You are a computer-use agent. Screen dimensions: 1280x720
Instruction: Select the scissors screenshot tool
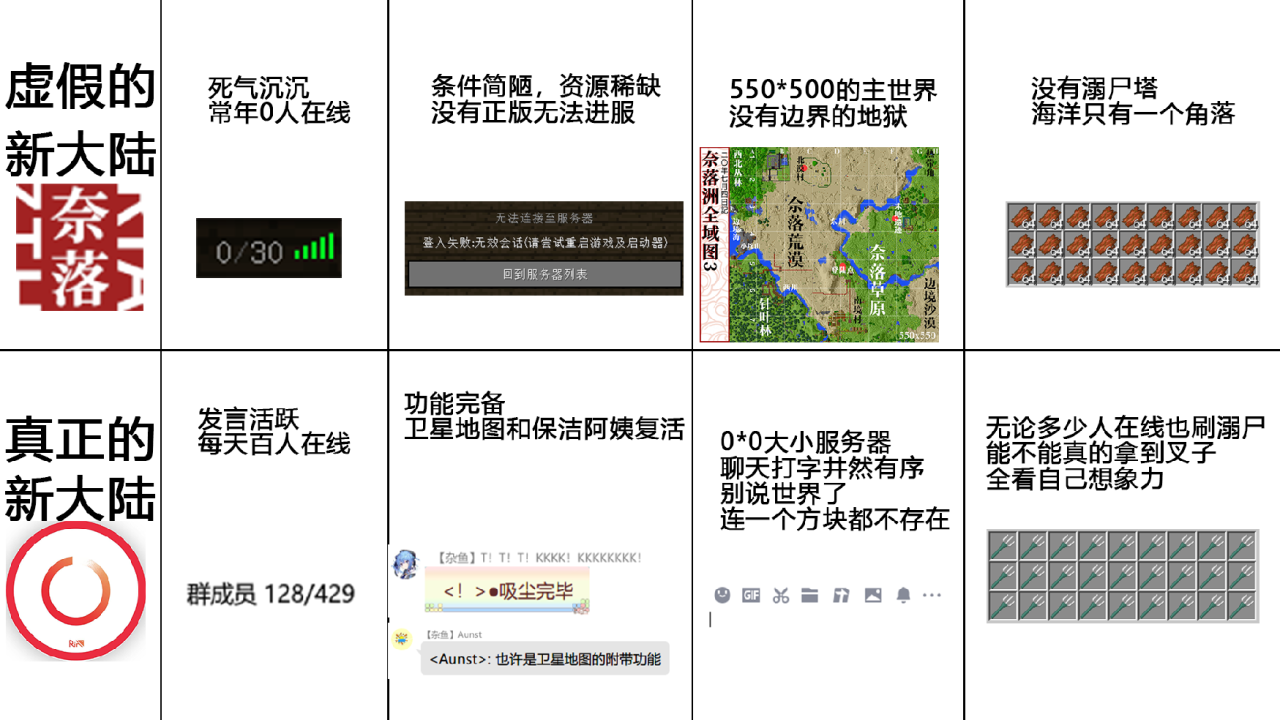(781, 595)
